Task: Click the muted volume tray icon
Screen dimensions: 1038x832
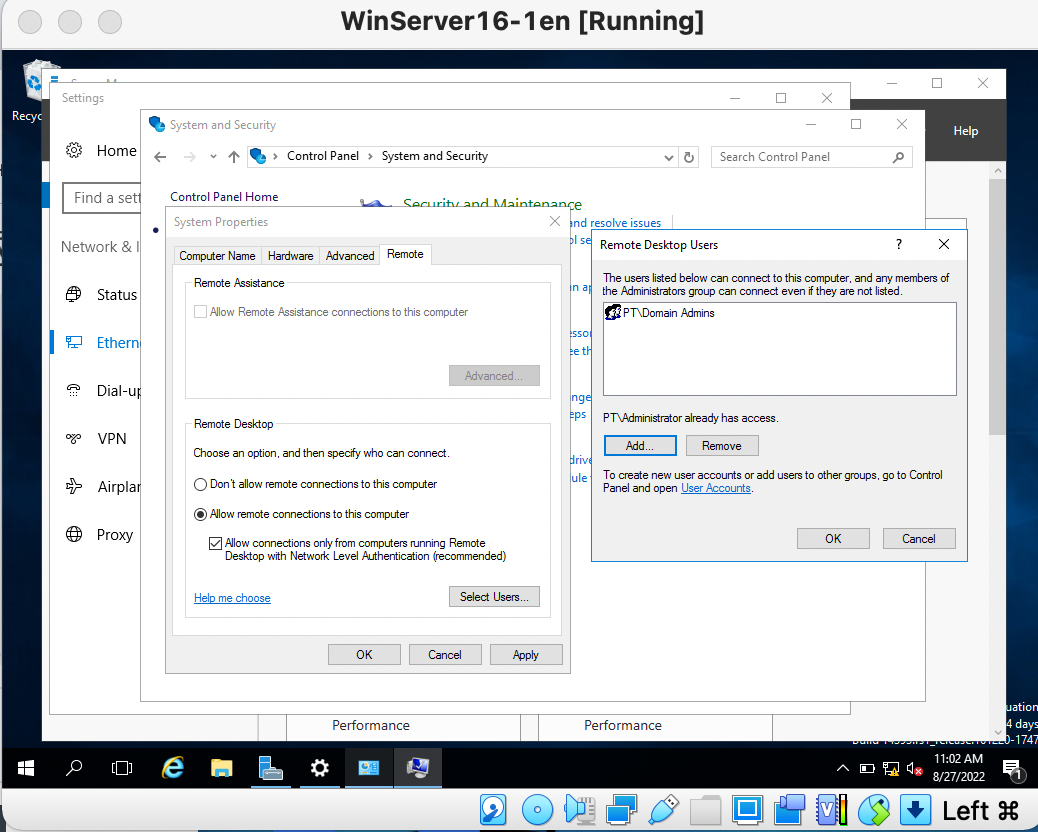Action: coord(914,768)
